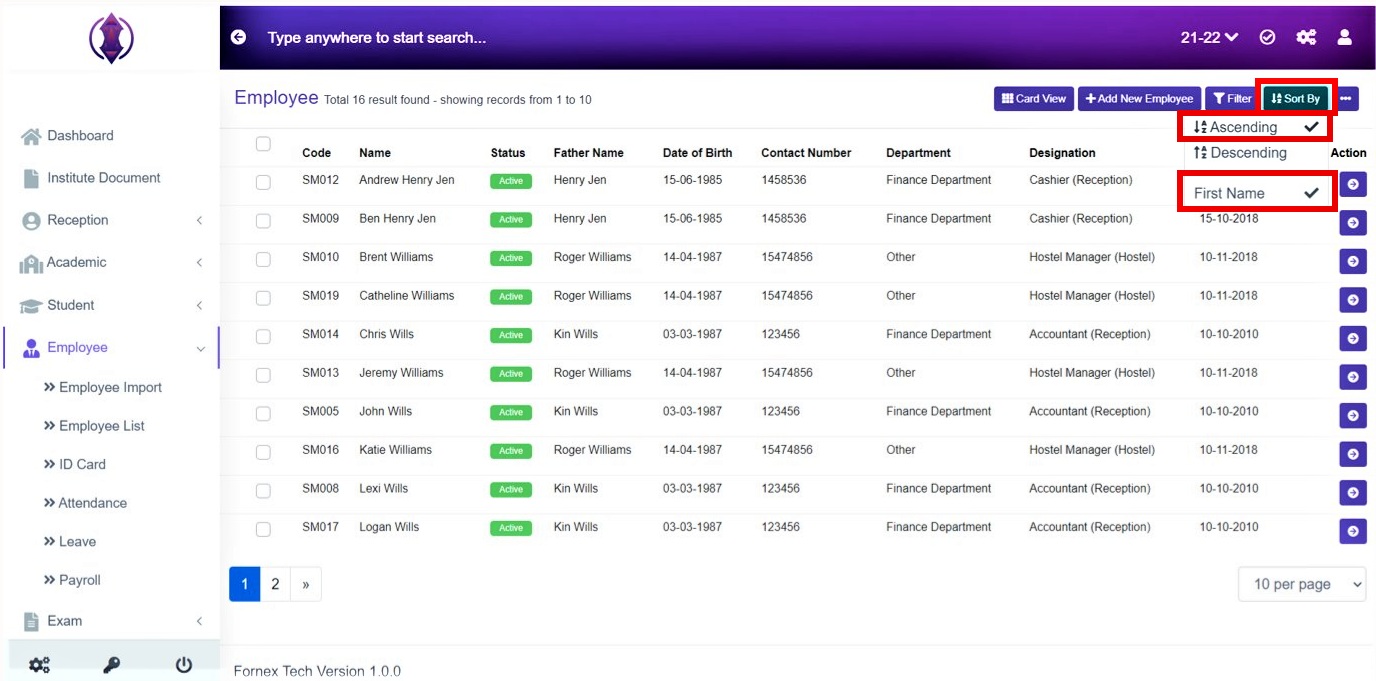Toggle the select-all checkbox in table header
The image size is (1376, 681).
263,144
